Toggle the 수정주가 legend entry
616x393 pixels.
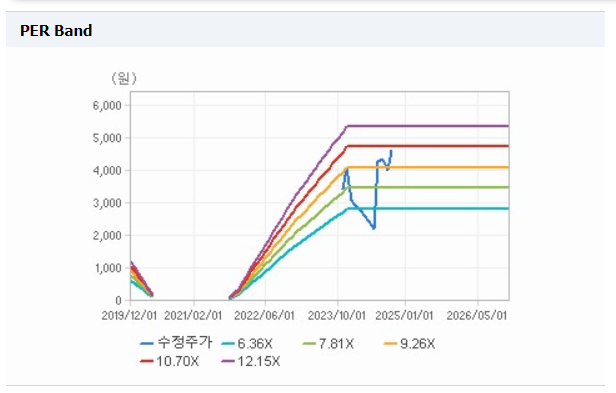click(x=176, y=343)
